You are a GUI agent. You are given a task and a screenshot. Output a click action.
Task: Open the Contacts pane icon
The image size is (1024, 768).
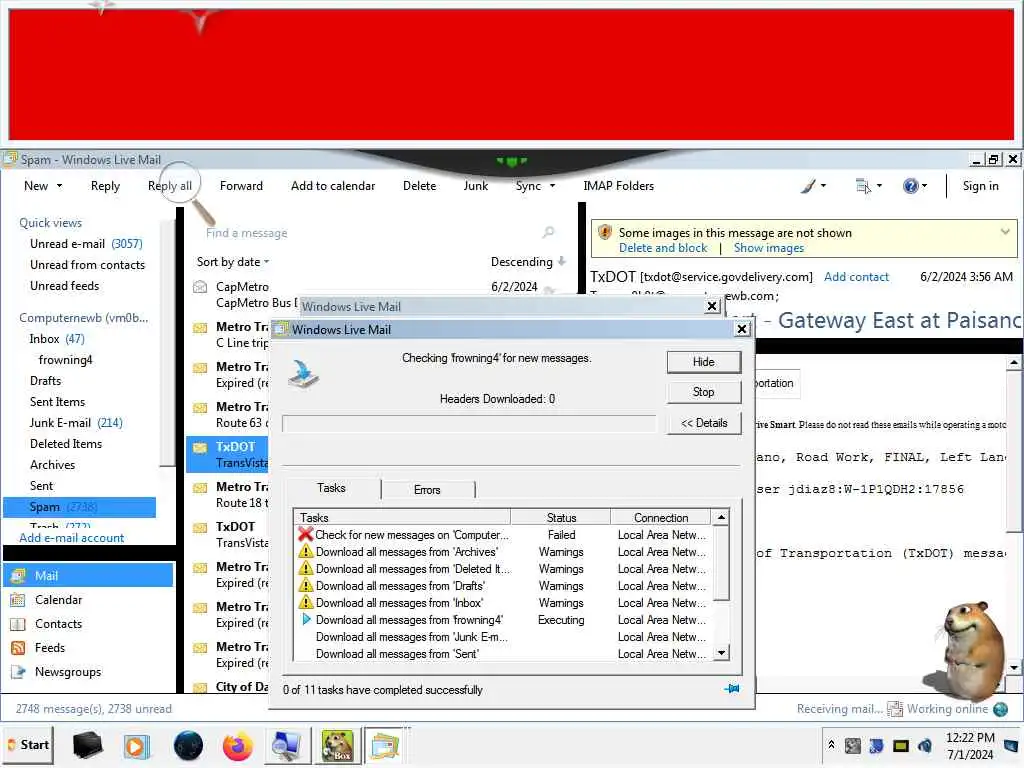[x=18, y=624]
